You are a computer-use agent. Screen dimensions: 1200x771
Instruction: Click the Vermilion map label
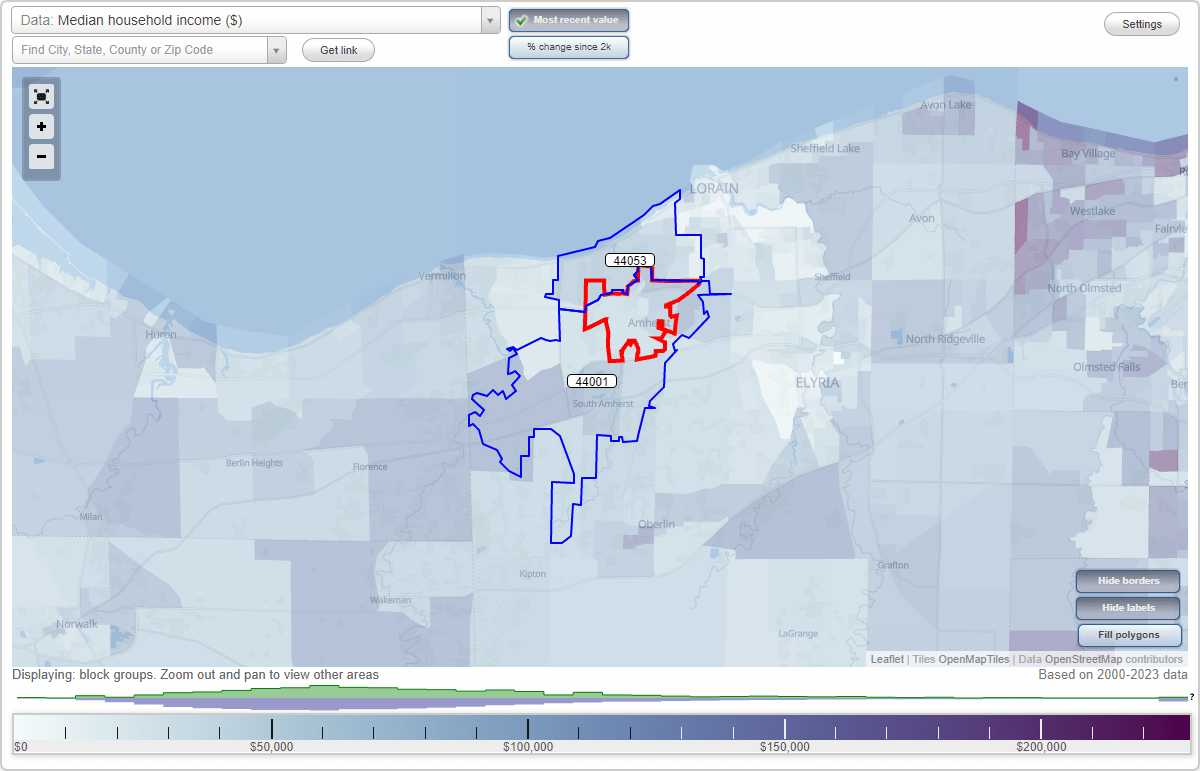[442, 276]
